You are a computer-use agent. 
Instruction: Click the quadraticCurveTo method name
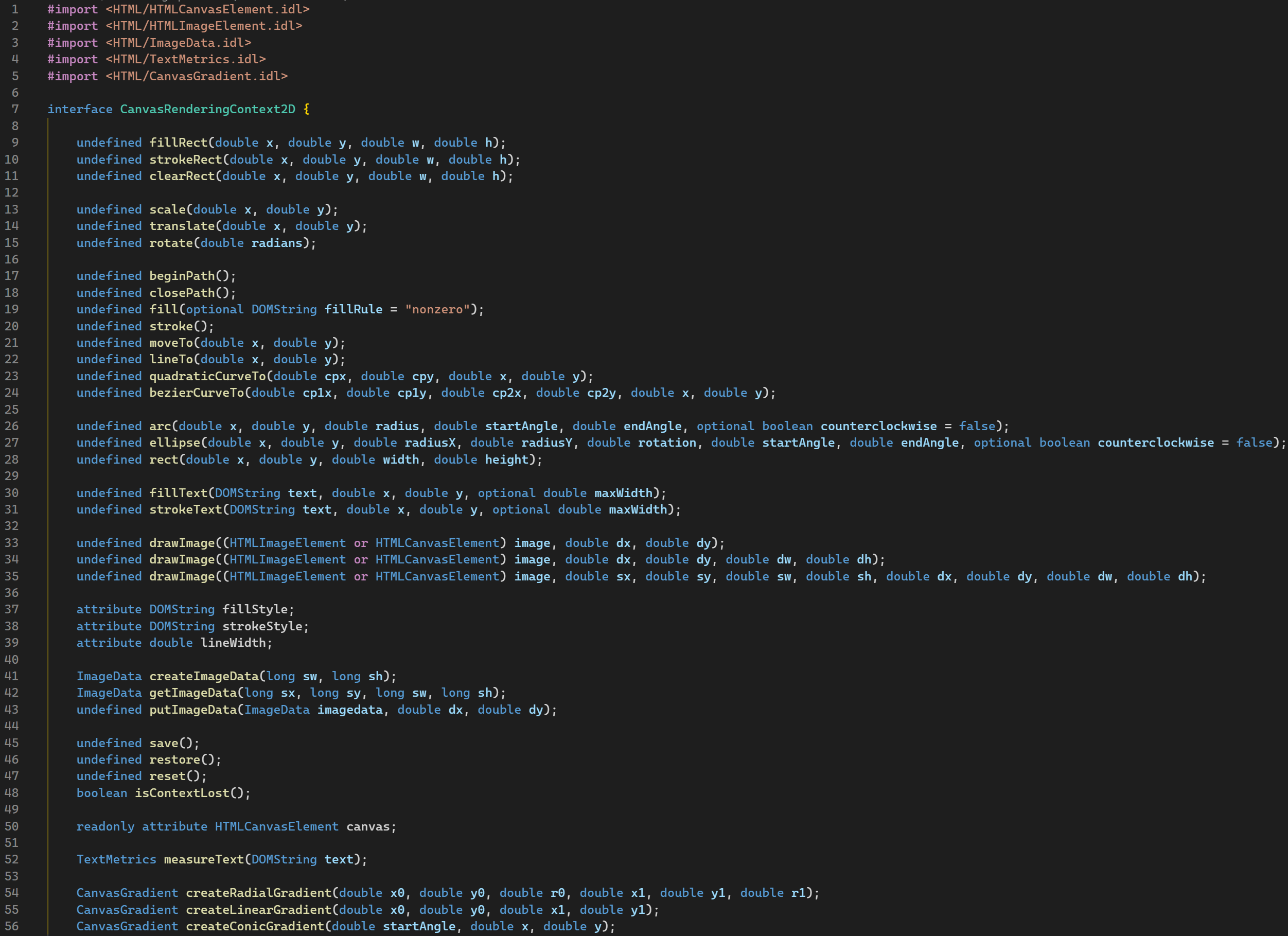point(207,377)
